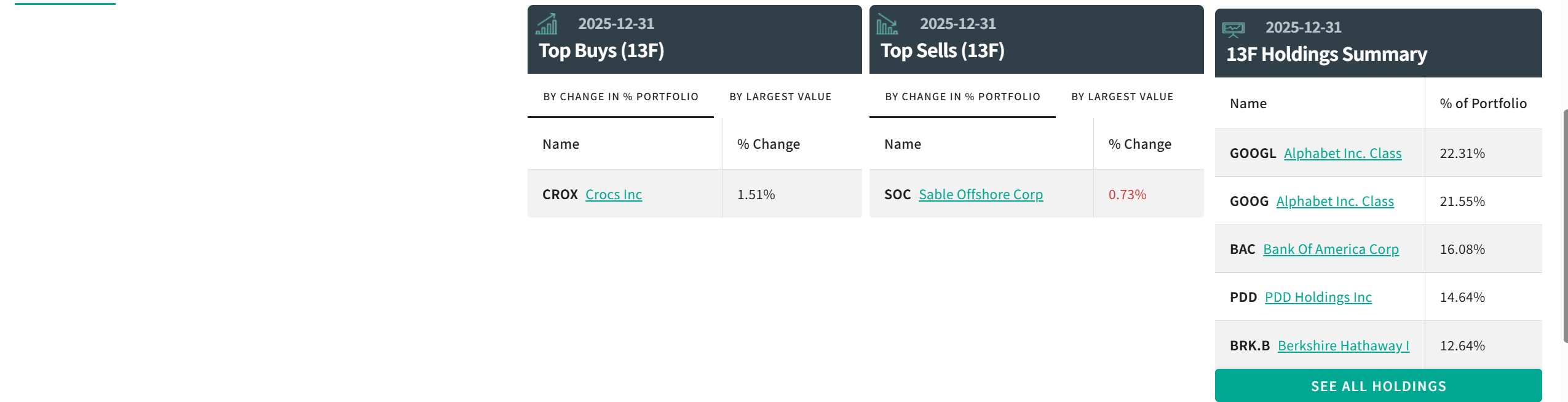Click the '% of Portfolio' column header
1568x402 pixels.
pos(1483,103)
